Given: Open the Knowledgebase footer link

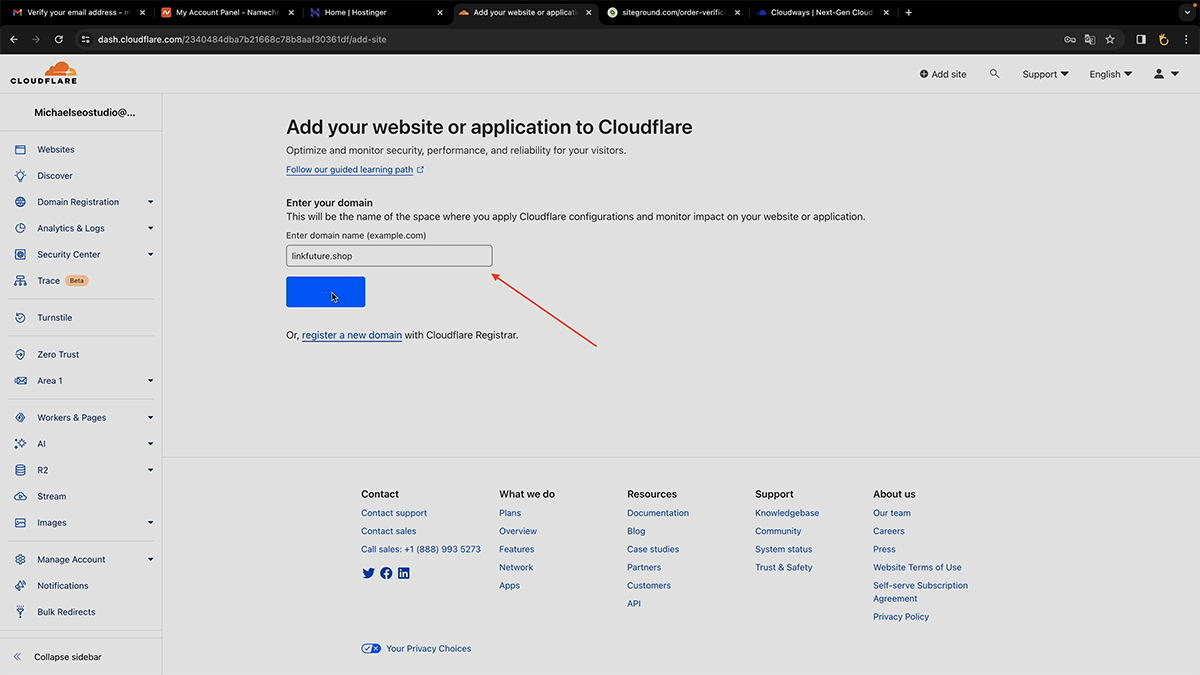Looking at the screenshot, I should 787,513.
